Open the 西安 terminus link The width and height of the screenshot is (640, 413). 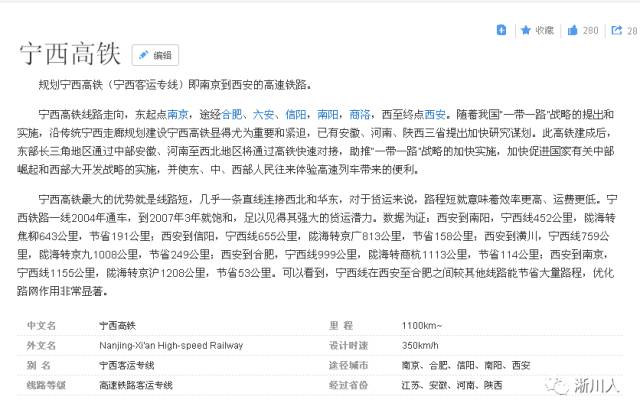[435, 114]
